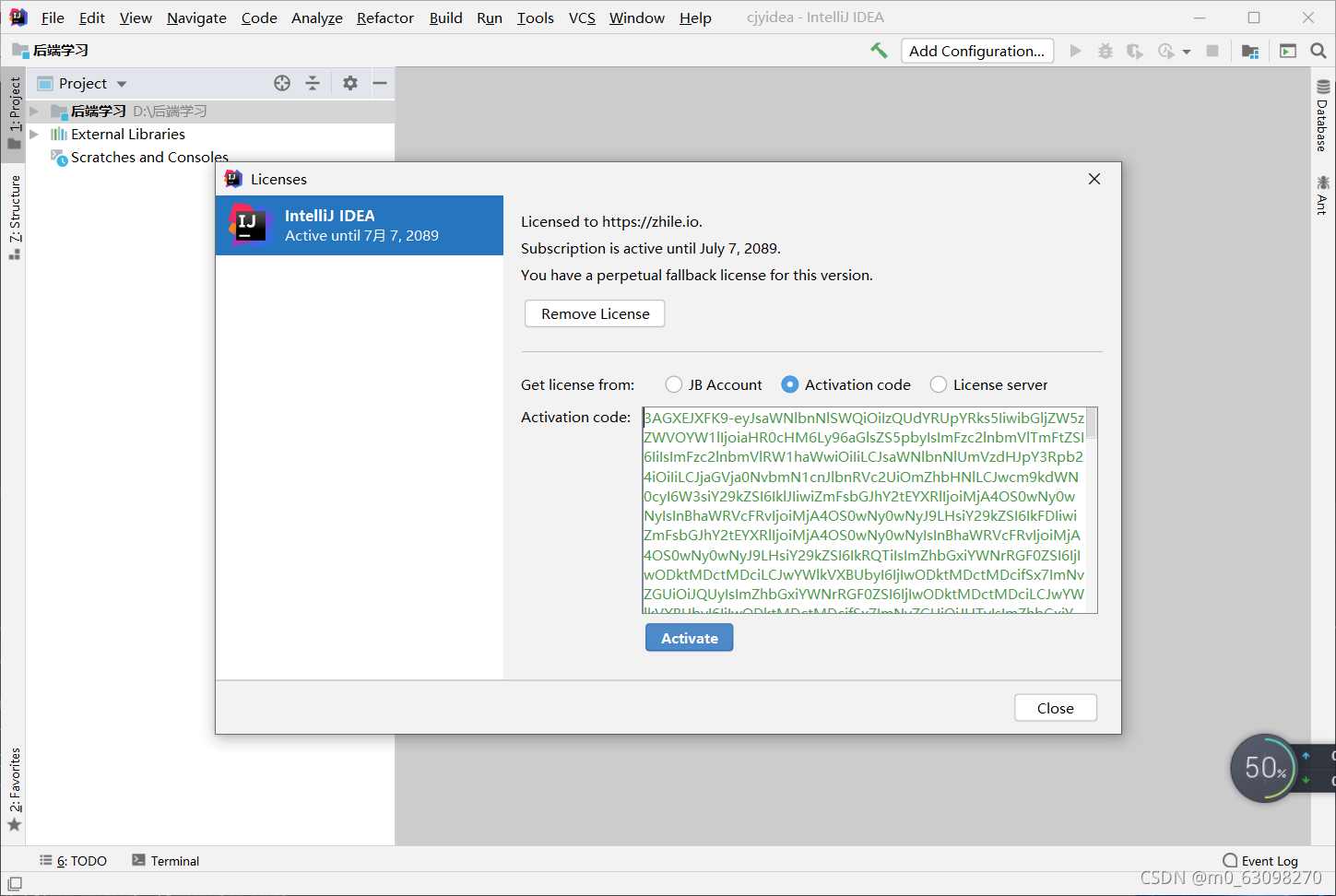Select External Libraries tree item

[x=128, y=134]
